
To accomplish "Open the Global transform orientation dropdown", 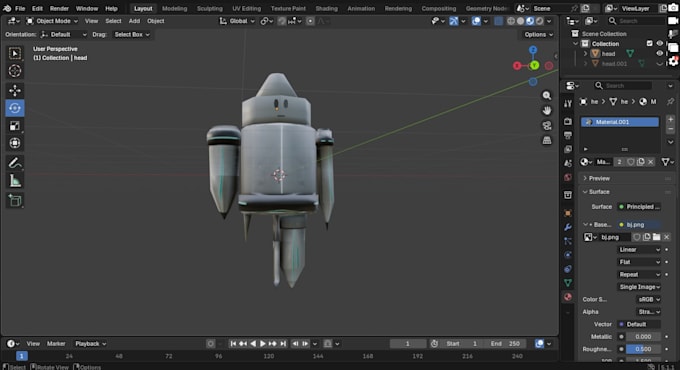I will [237, 21].
